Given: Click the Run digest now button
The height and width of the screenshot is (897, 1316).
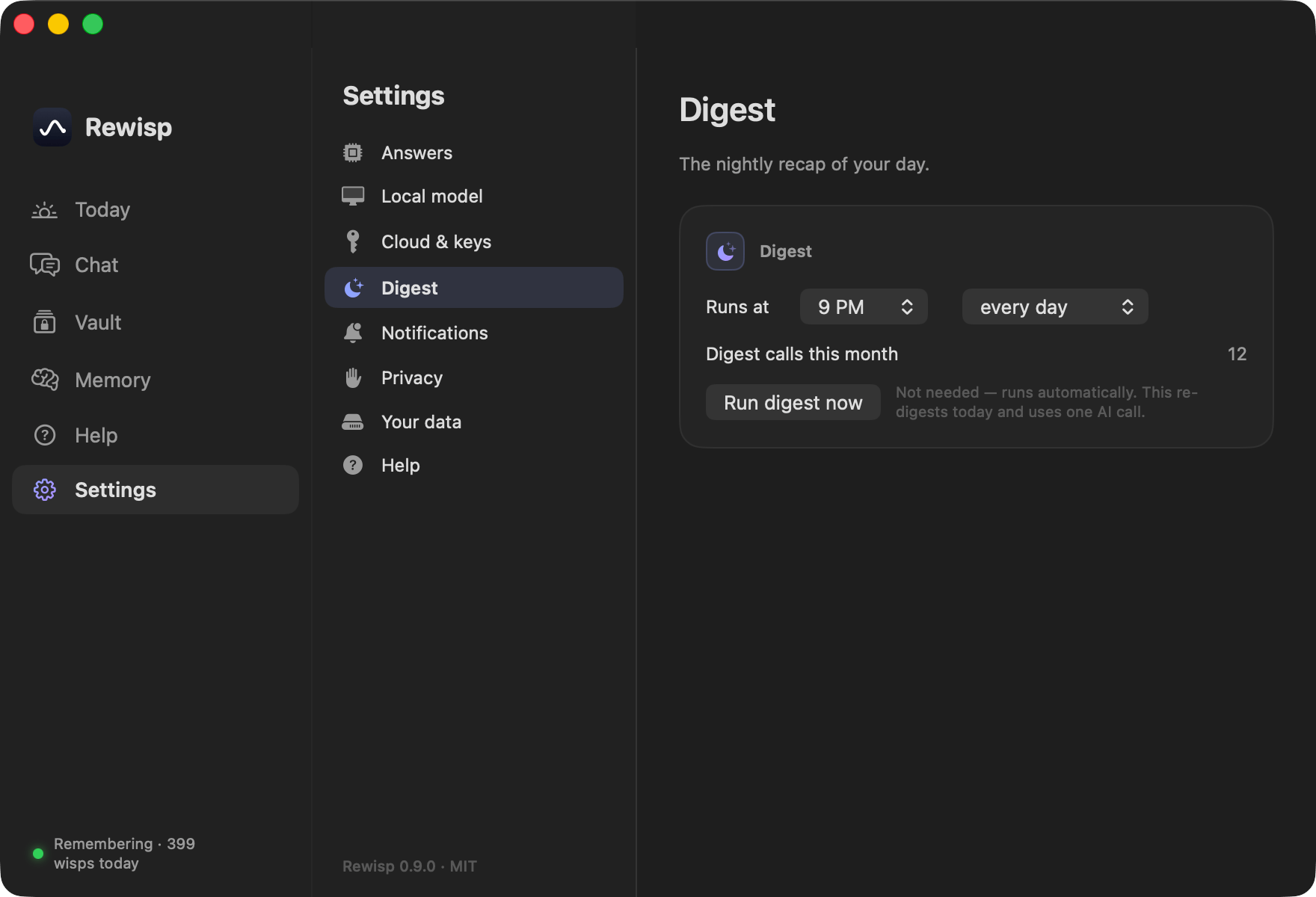Looking at the screenshot, I should [793, 402].
